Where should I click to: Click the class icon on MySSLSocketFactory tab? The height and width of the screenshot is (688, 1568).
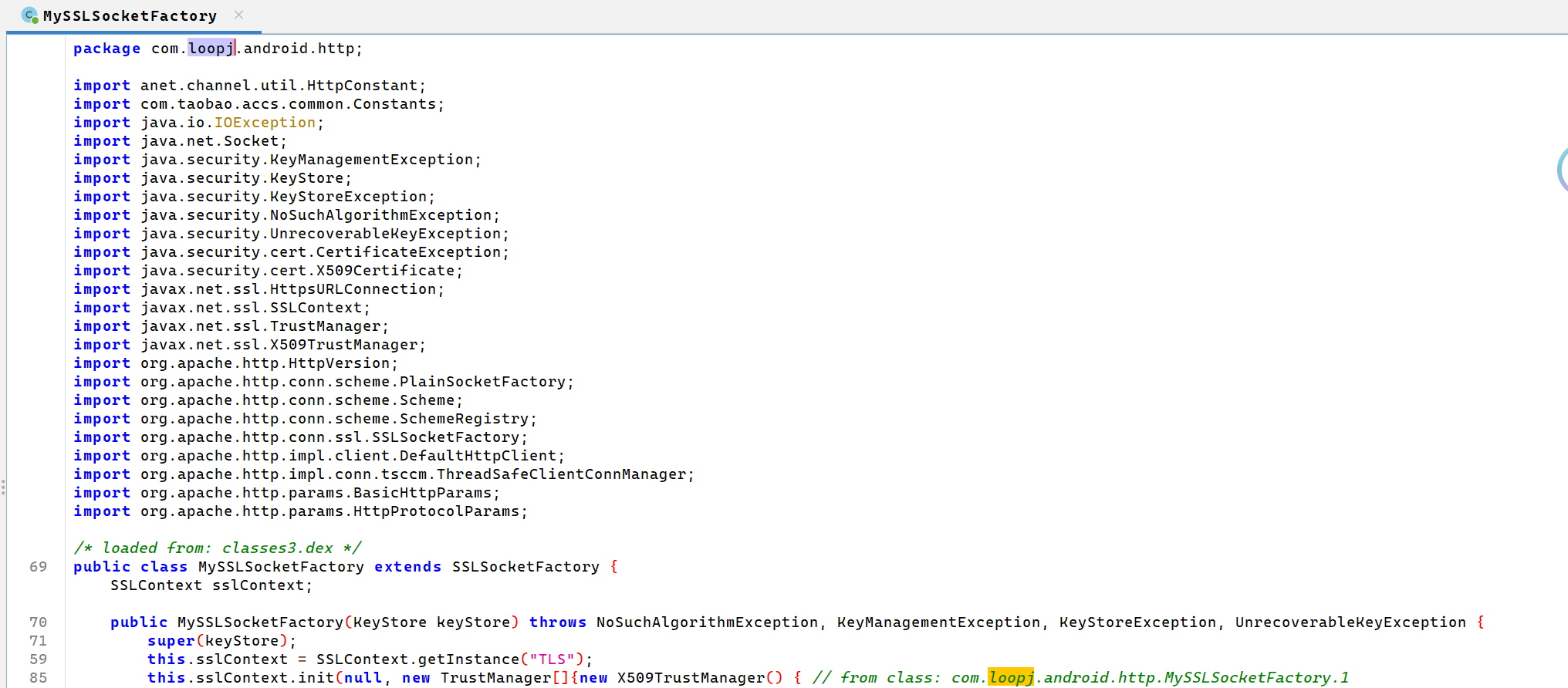pyautogui.click(x=29, y=15)
